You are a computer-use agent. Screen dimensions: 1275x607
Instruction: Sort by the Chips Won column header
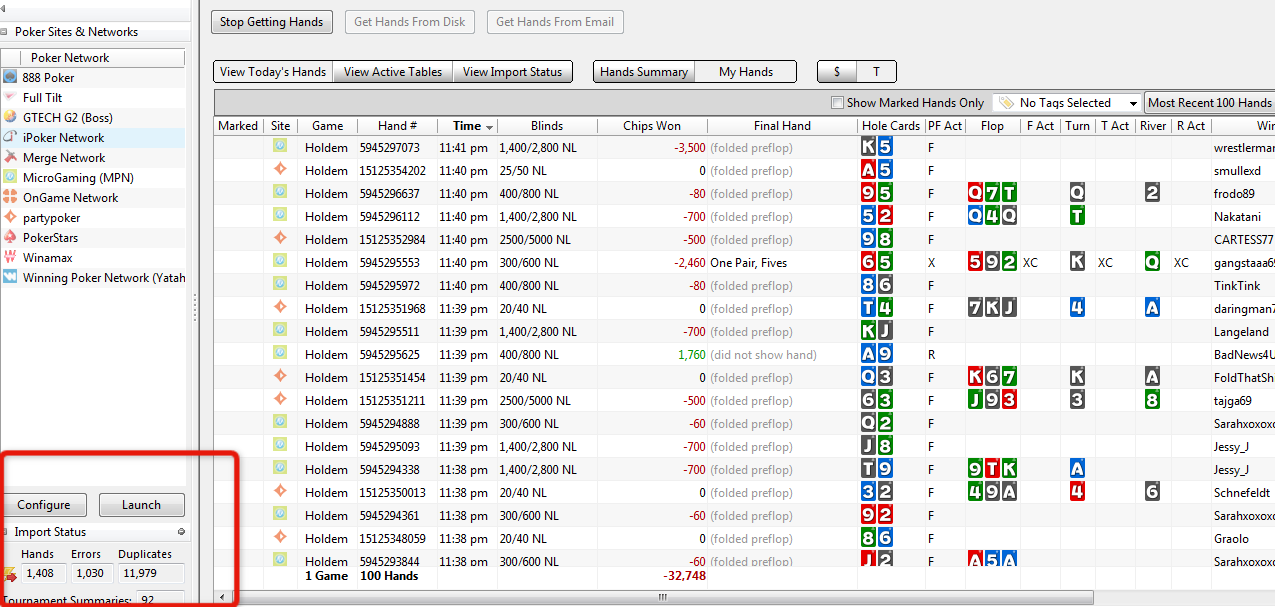[x=652, y=126]
